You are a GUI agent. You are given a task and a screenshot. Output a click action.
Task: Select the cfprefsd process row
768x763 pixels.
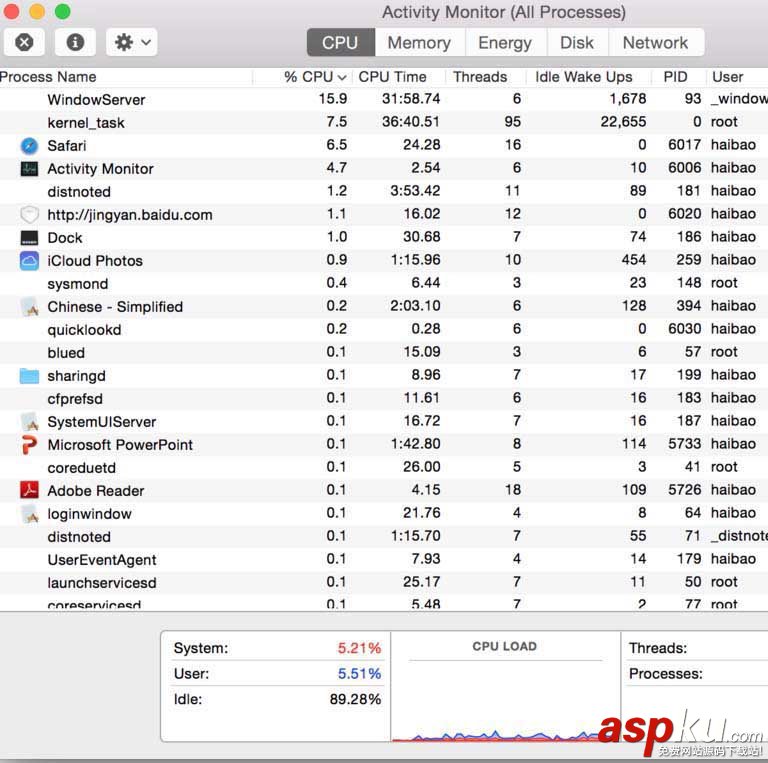tap(384, 399)
